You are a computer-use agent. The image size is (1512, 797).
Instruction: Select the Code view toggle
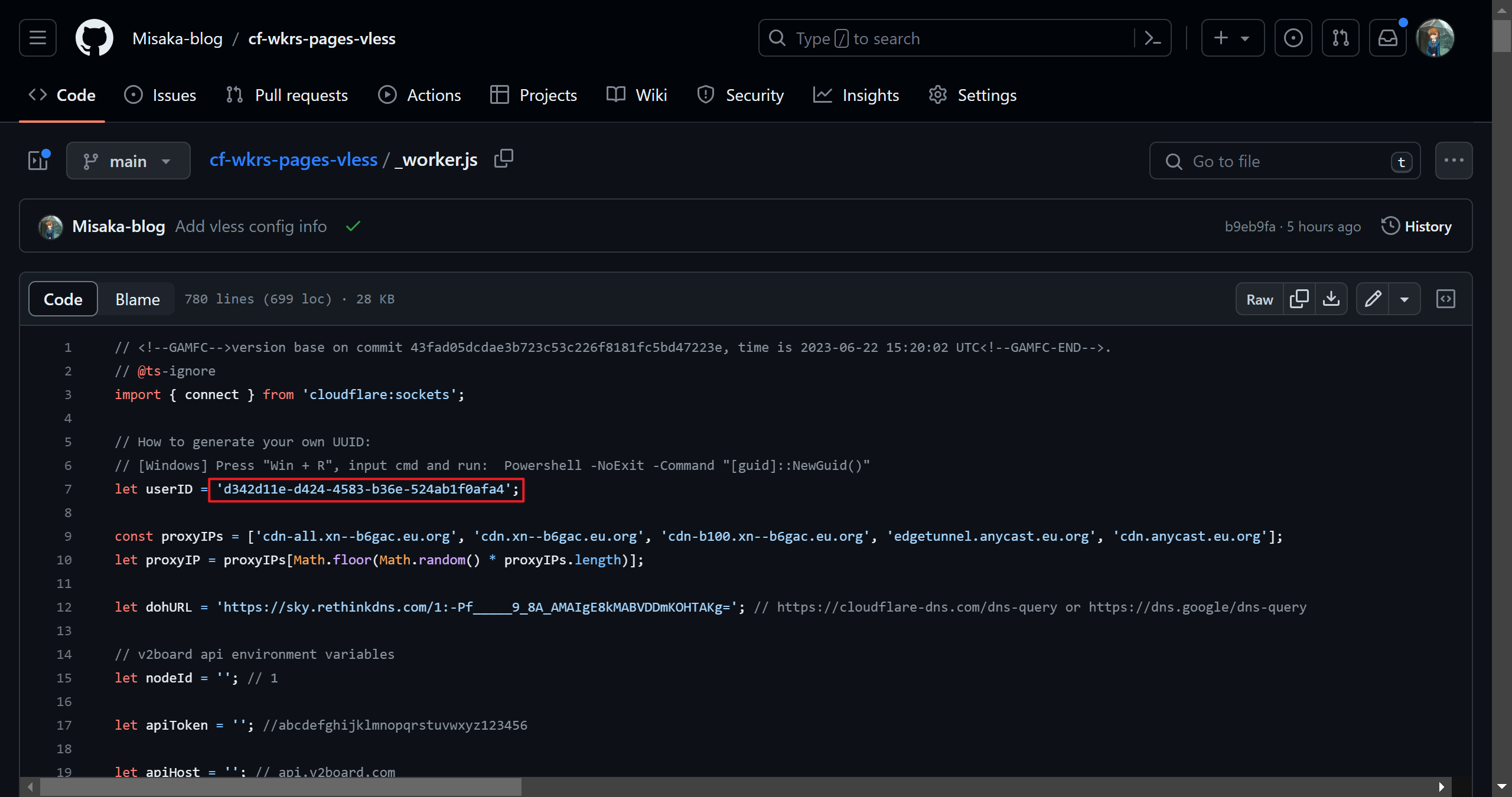click(63, 299)
